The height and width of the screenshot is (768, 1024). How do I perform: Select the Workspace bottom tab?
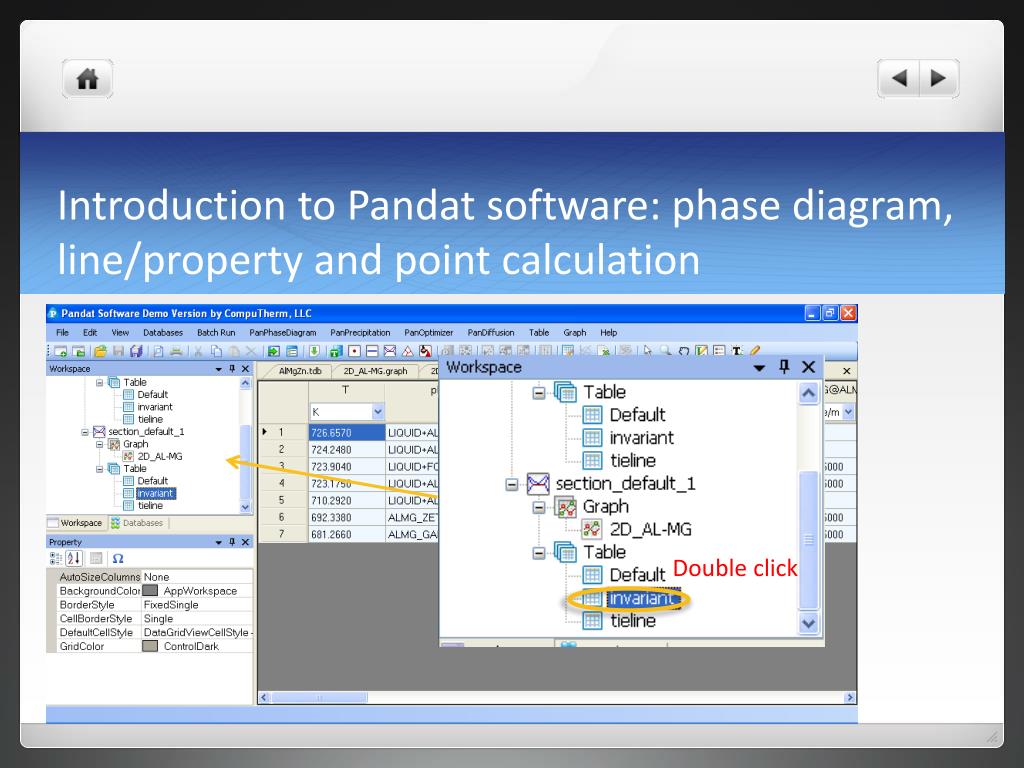click(x=75, y=523)
